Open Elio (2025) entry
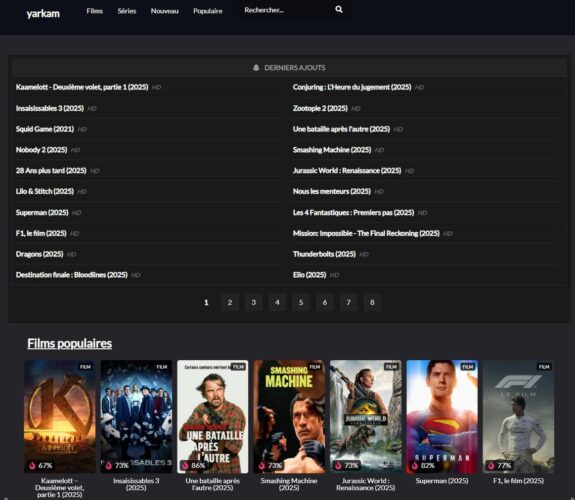 (310, 275)
